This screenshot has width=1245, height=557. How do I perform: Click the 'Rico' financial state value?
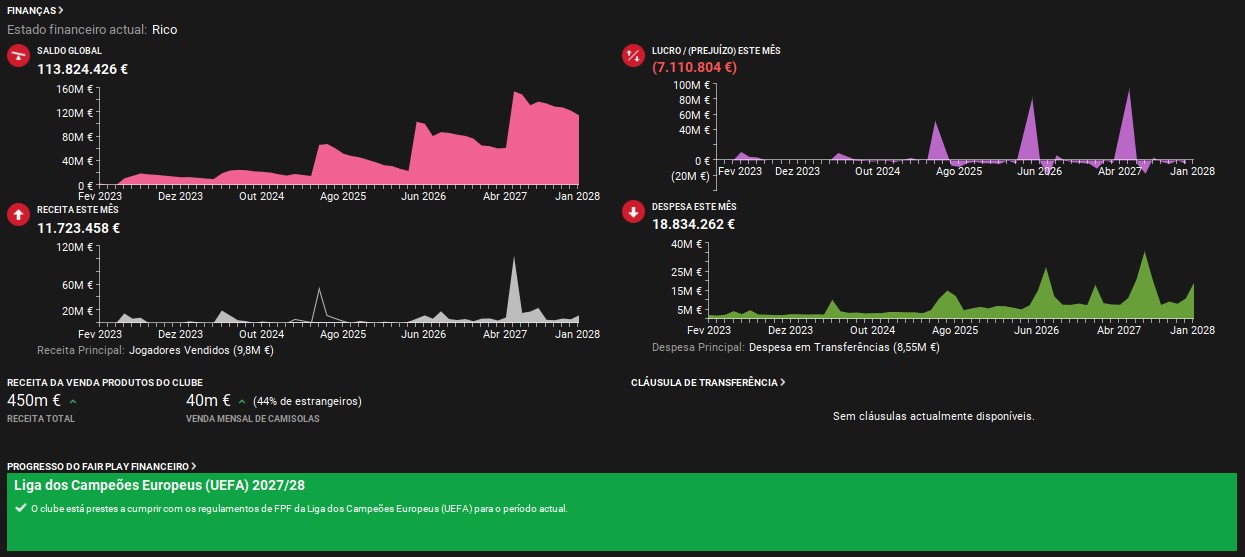coord(165,30)
